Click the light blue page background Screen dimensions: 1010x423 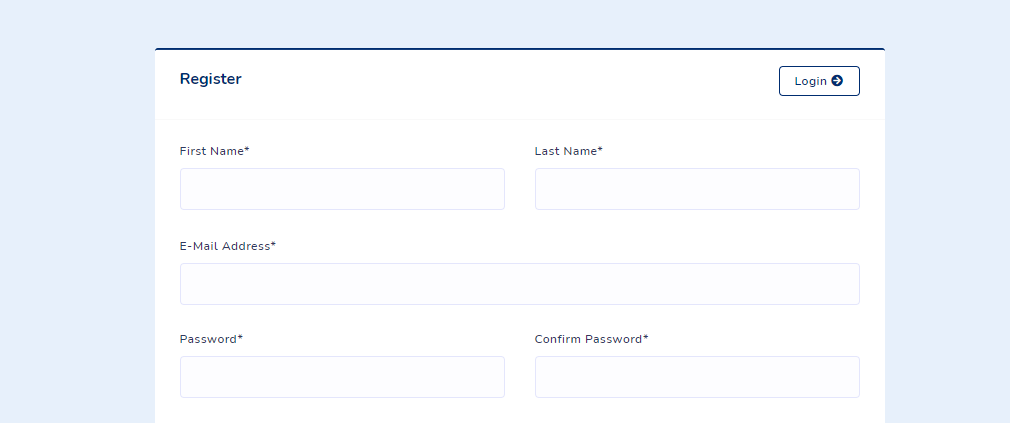pos(77,212)
